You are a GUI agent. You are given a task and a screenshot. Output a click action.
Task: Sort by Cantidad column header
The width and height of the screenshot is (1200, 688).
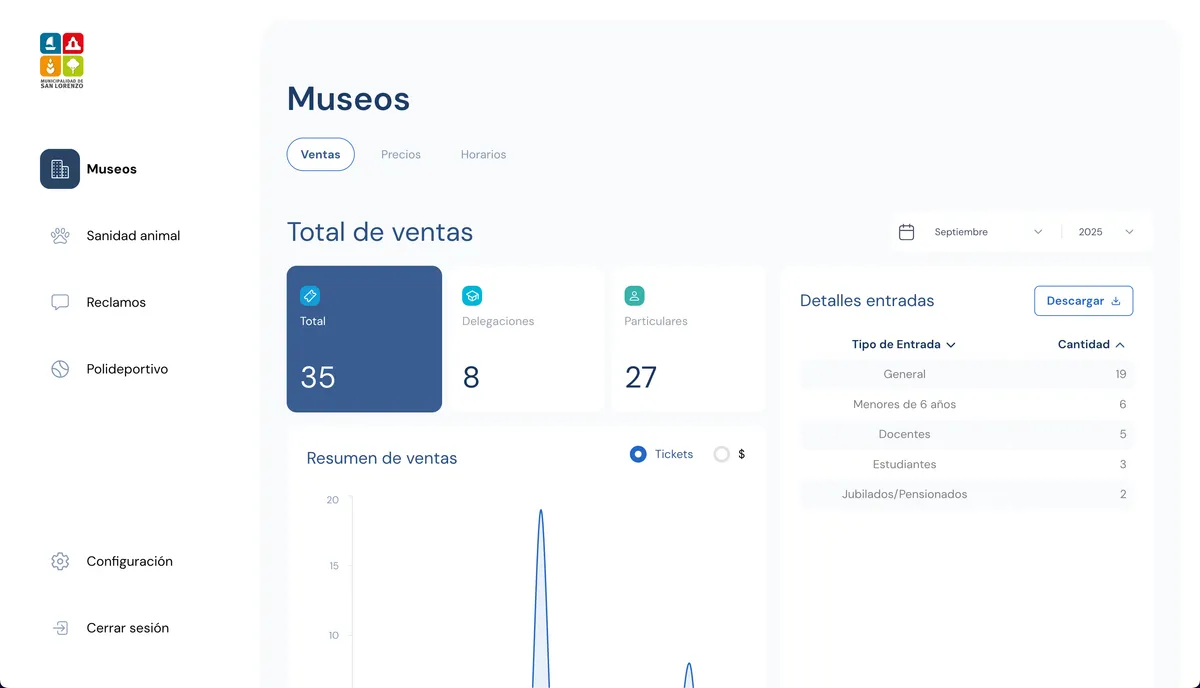(x=1091, y=344)
